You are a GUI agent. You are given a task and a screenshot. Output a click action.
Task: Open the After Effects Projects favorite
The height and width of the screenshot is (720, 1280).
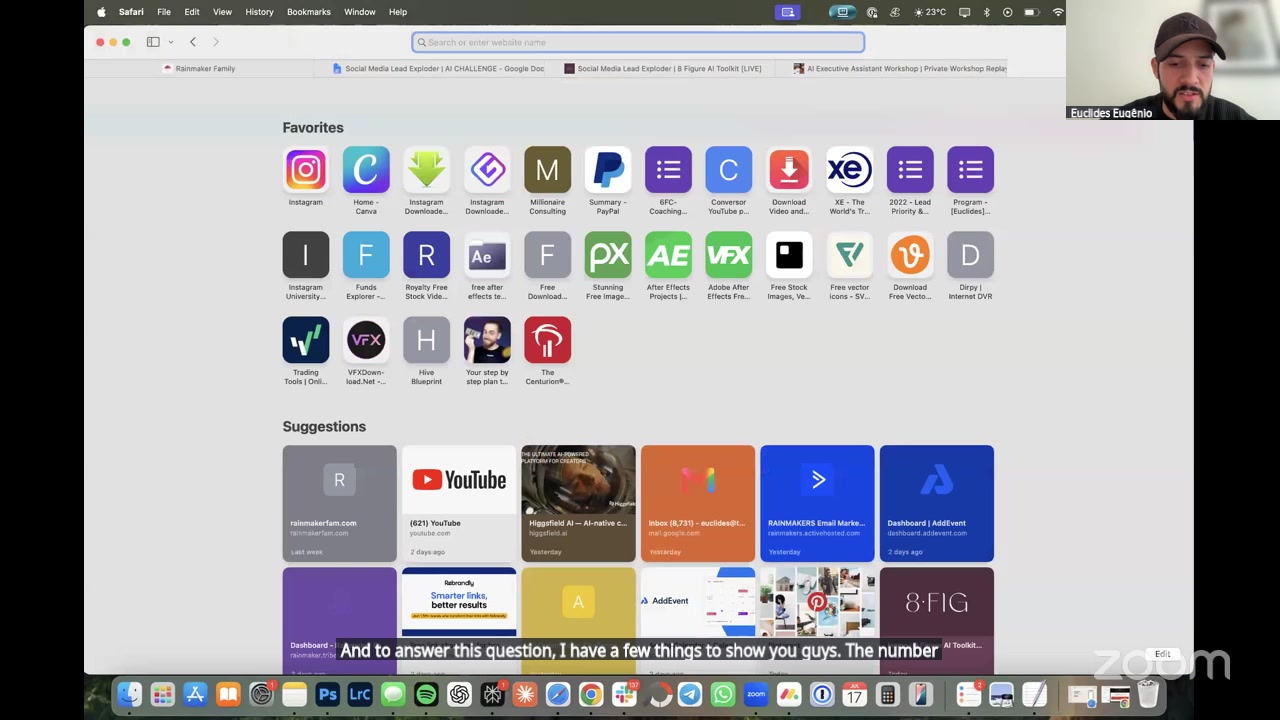(668, 255)
